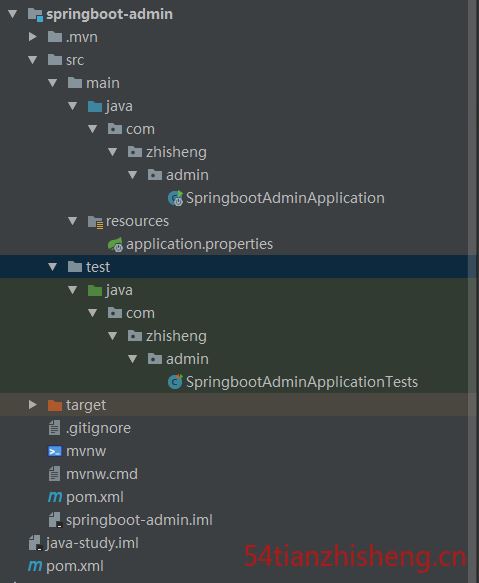Click the mvnw shell script icon
The width and height of the screenshot is (479, 583).
pos(55,451)
